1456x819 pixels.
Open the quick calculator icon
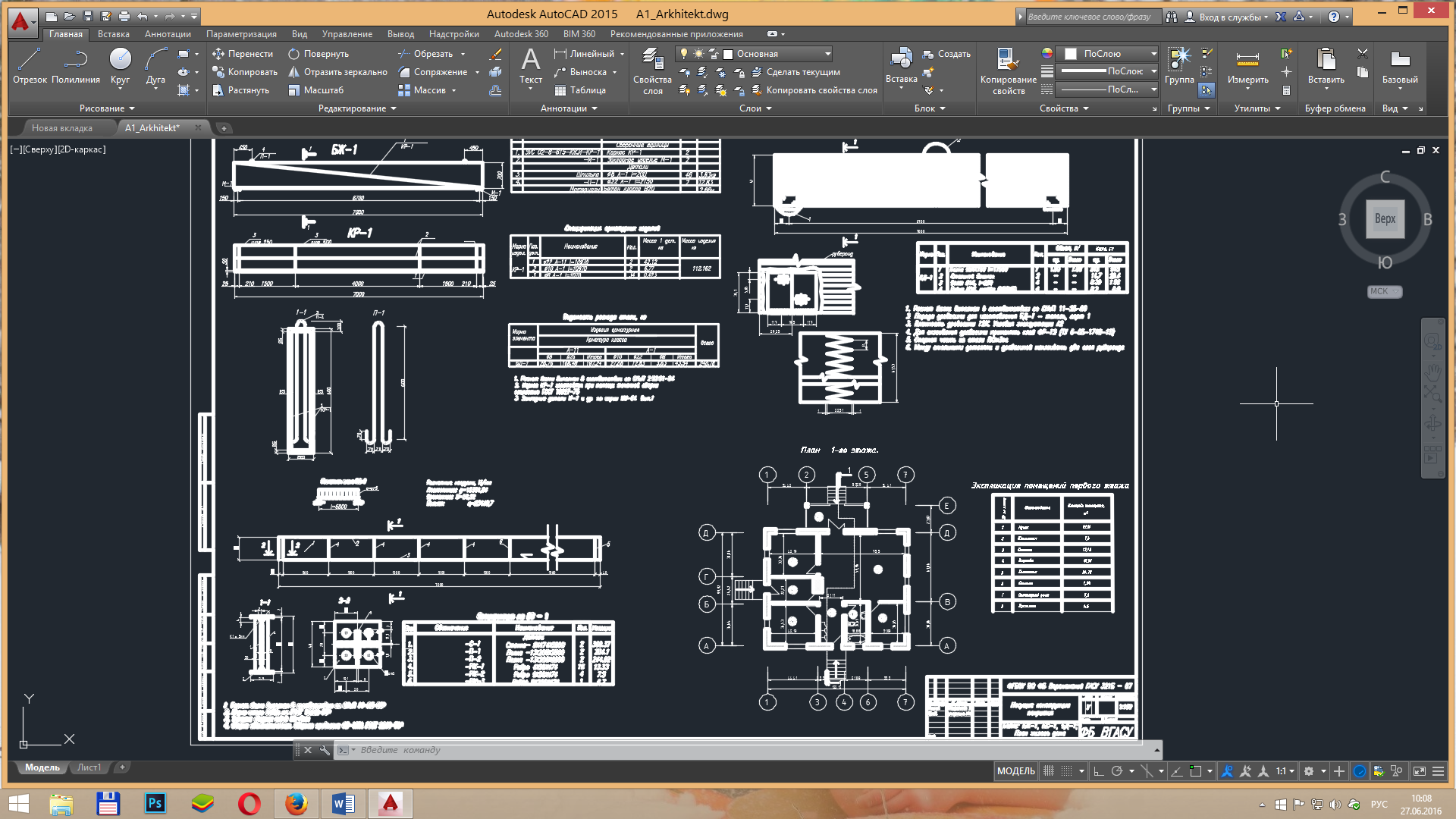(x=1286, y=90)
